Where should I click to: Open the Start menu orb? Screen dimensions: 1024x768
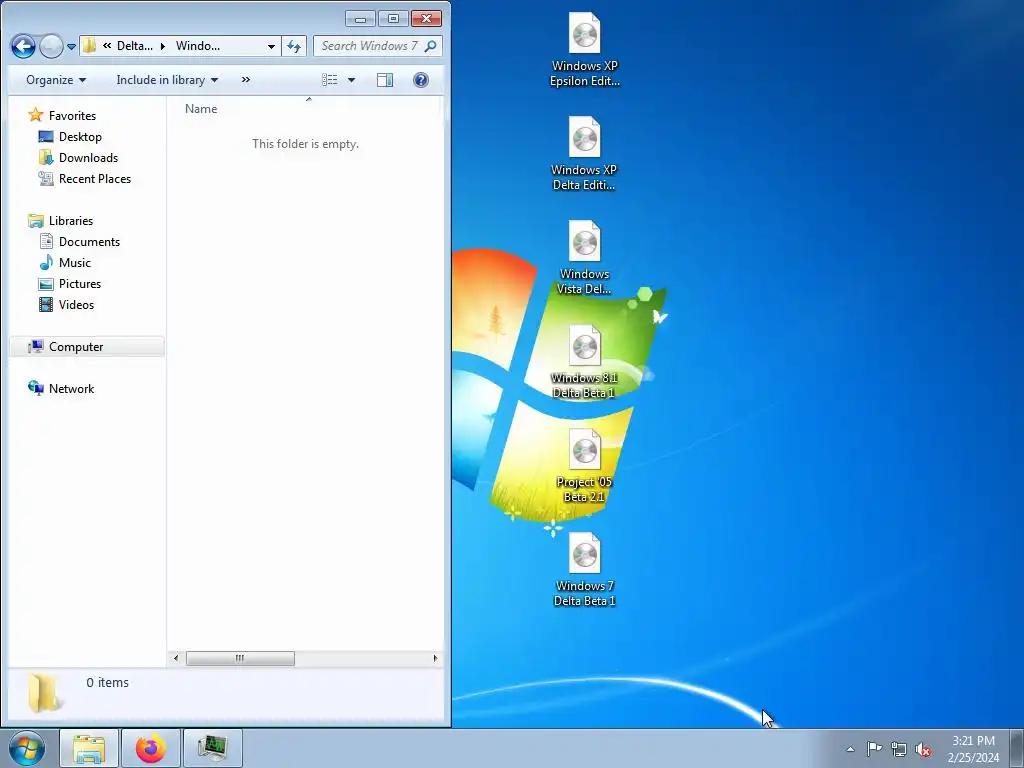click(x=27, y=748)
